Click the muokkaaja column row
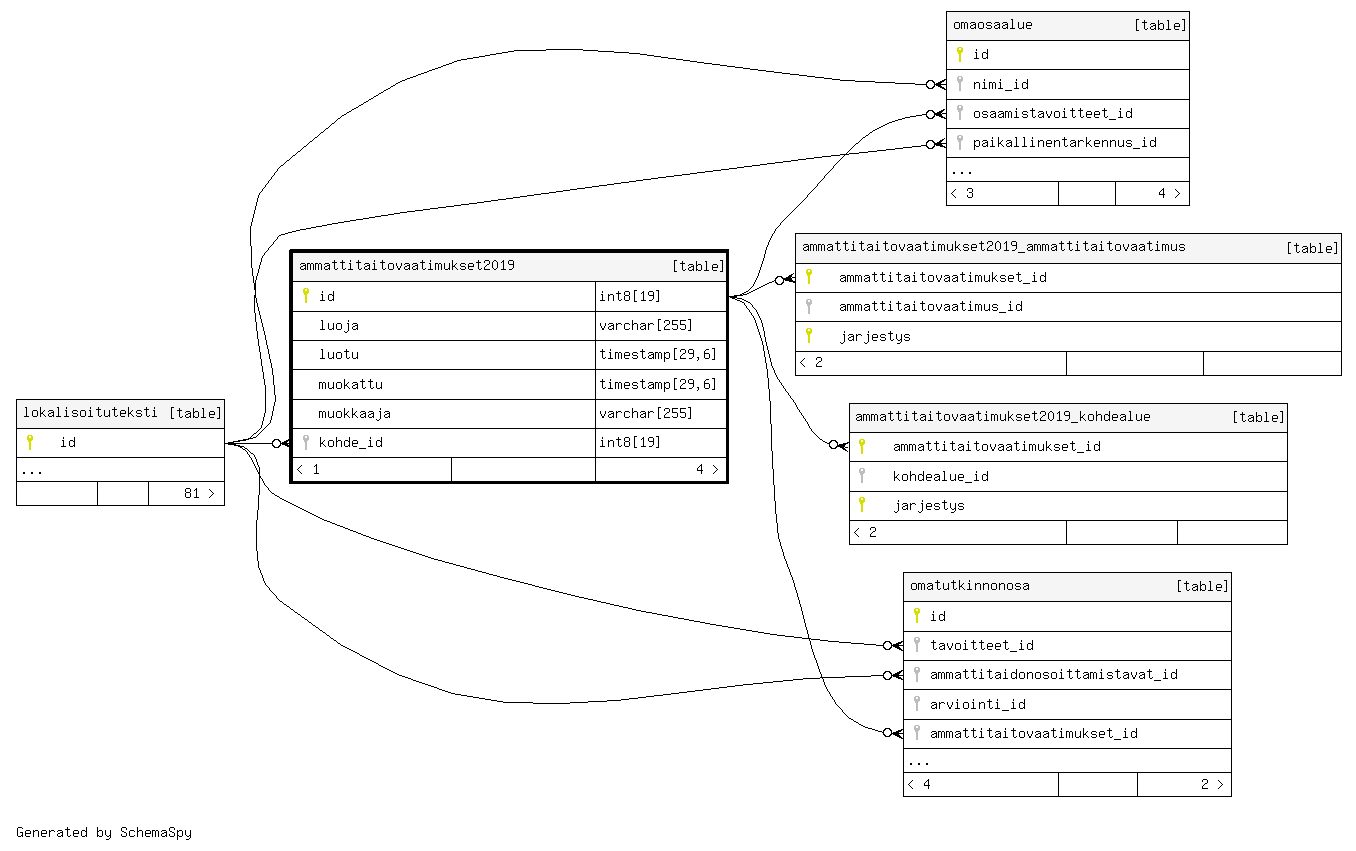The height and width of the screenshot is (851, 1356). pos(355,413)
